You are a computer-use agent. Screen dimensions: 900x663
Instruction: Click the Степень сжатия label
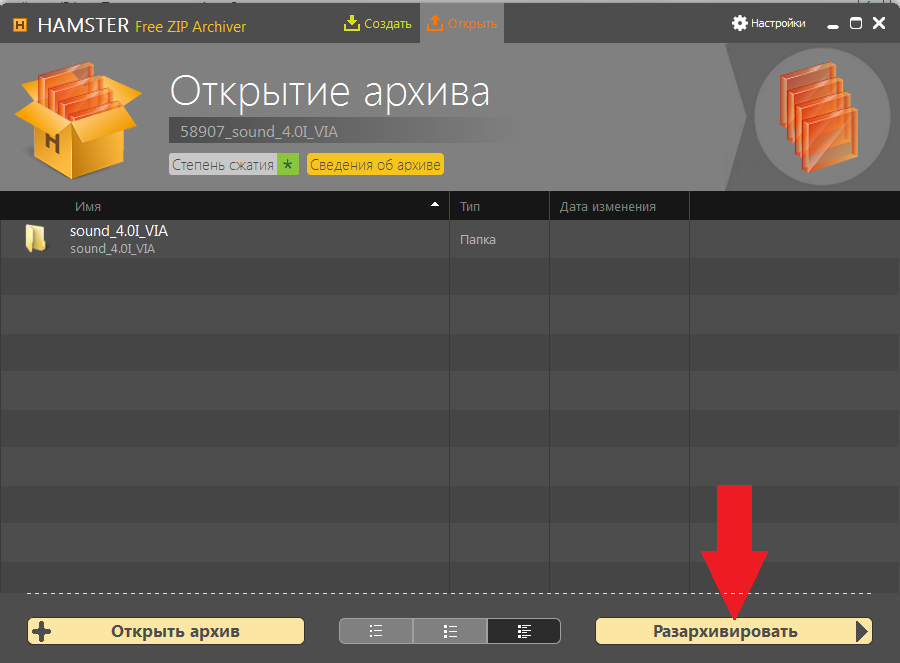click(x=223, y=165)
